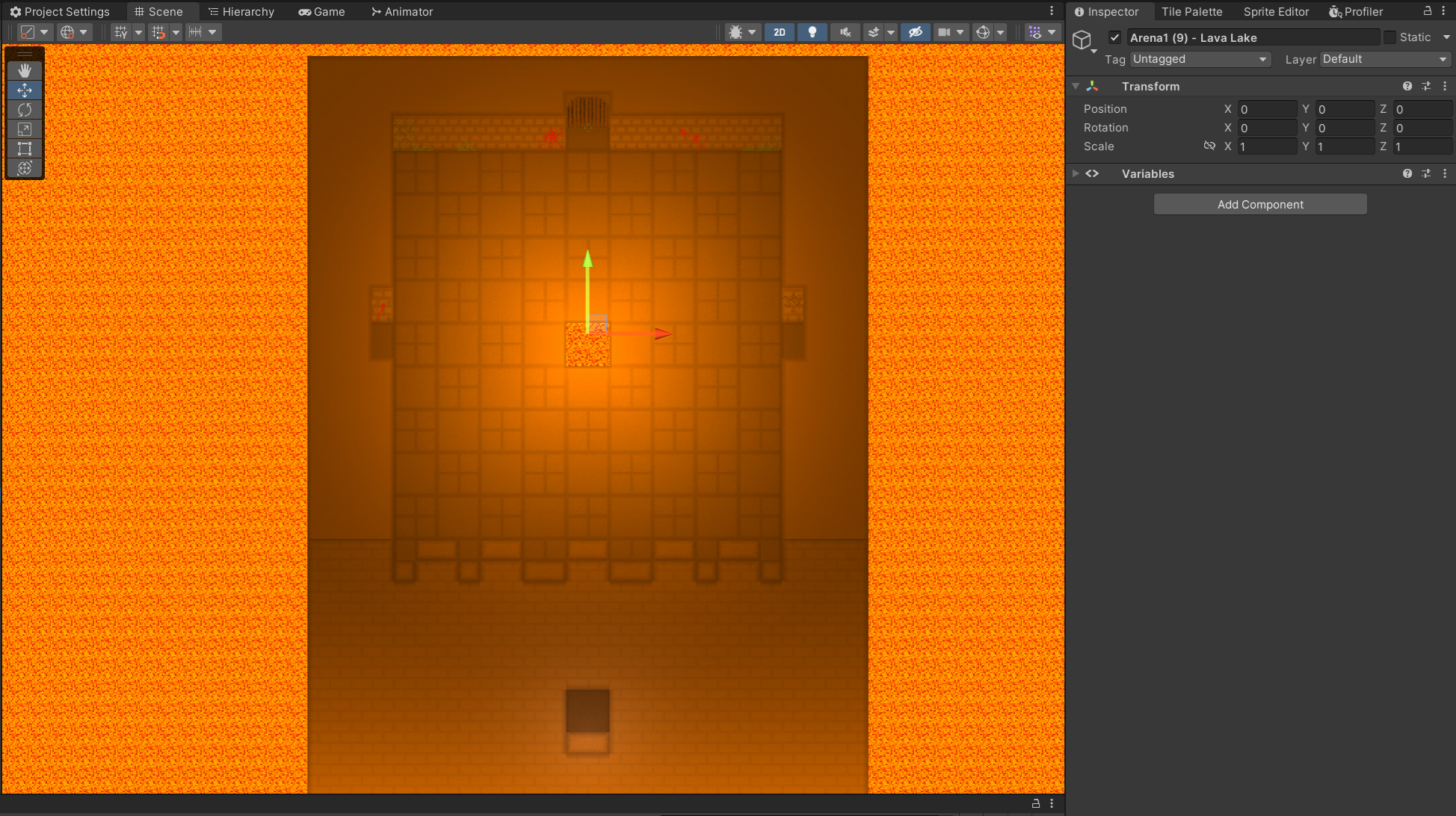Expand the Variables component

point(1076,173)
